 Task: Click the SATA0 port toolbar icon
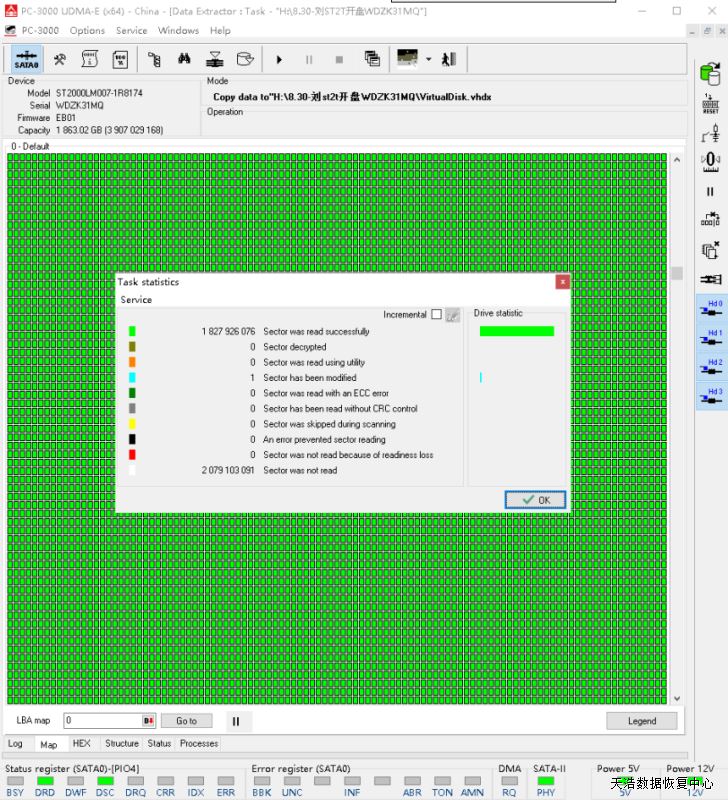pos(27,59)
